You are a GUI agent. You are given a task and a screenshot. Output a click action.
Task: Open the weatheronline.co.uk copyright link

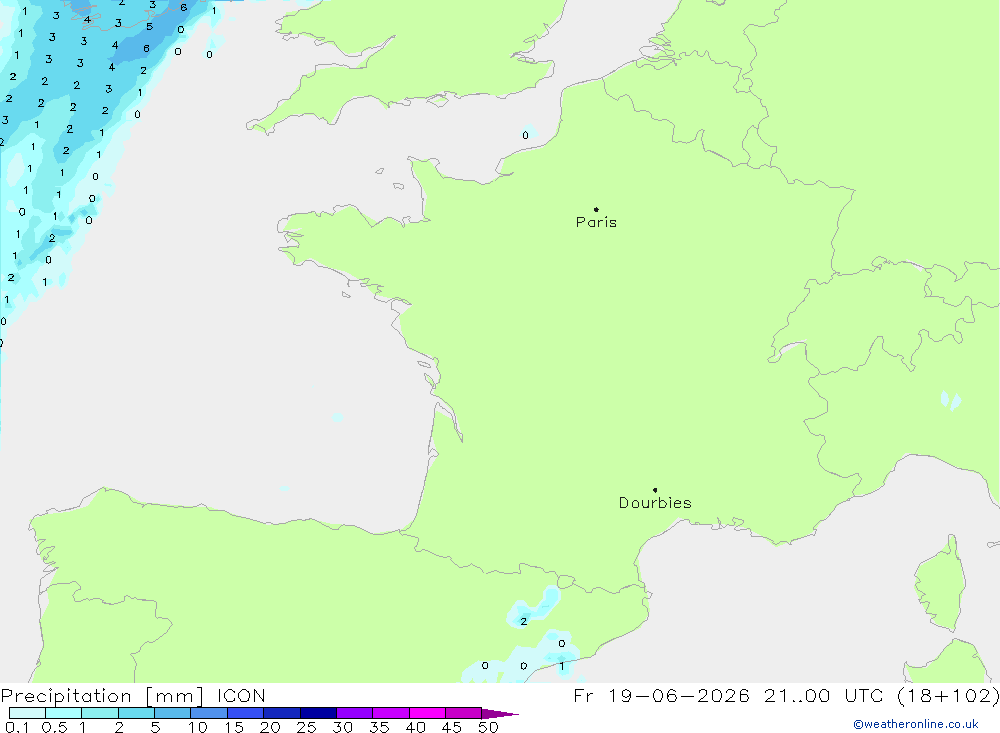coord(916,724)
